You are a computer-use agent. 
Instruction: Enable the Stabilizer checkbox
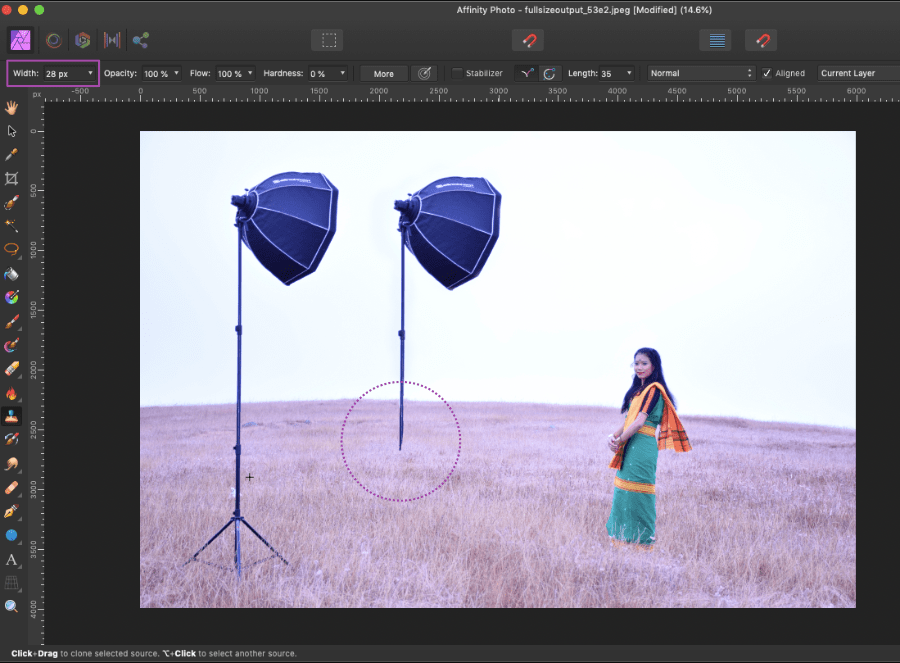pyautogui.click(x=457, y=73)
